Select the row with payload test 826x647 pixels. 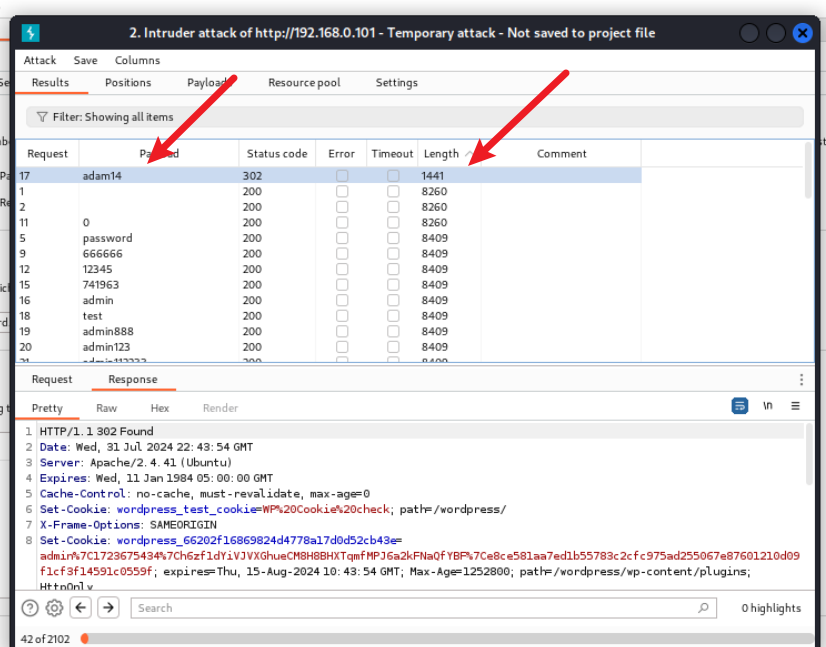(329, 316)
